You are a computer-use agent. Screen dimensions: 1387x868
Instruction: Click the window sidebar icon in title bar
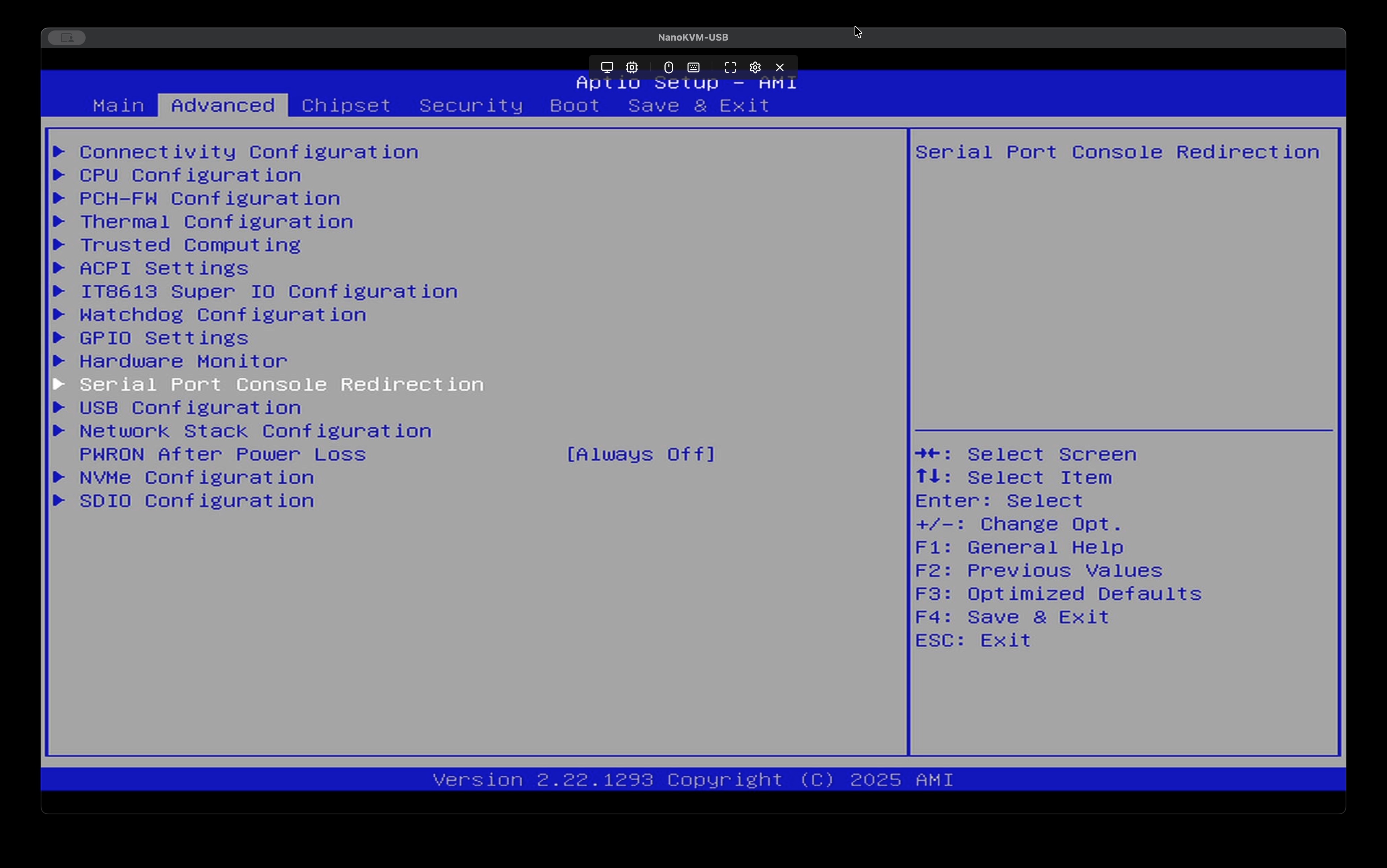(67, 37)
